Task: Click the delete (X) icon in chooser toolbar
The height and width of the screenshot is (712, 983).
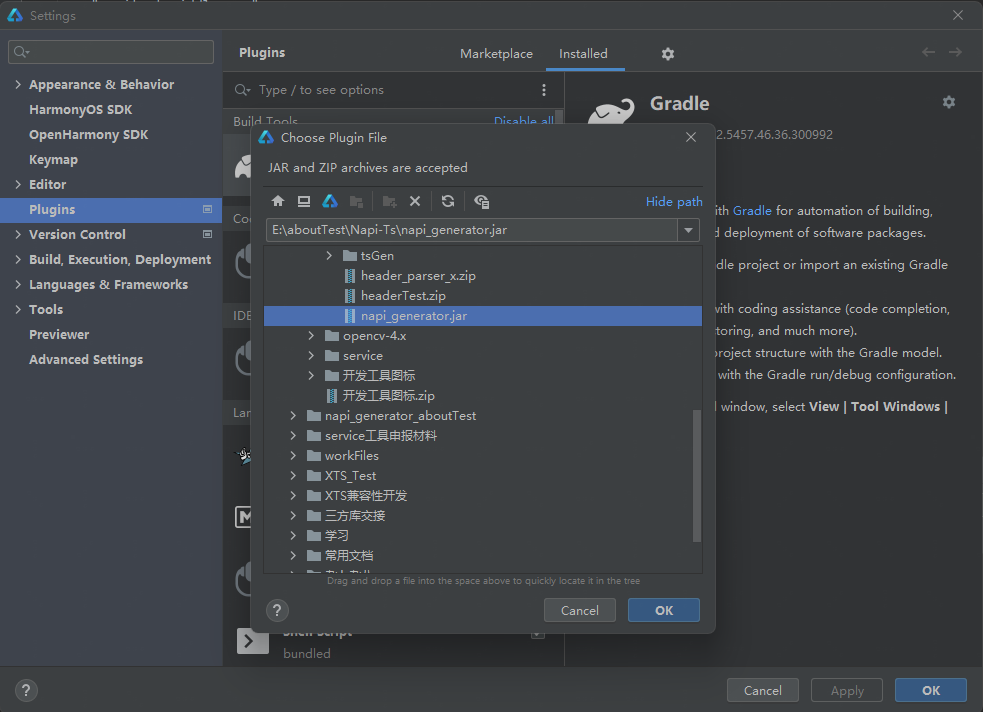Action: [415, 201]
